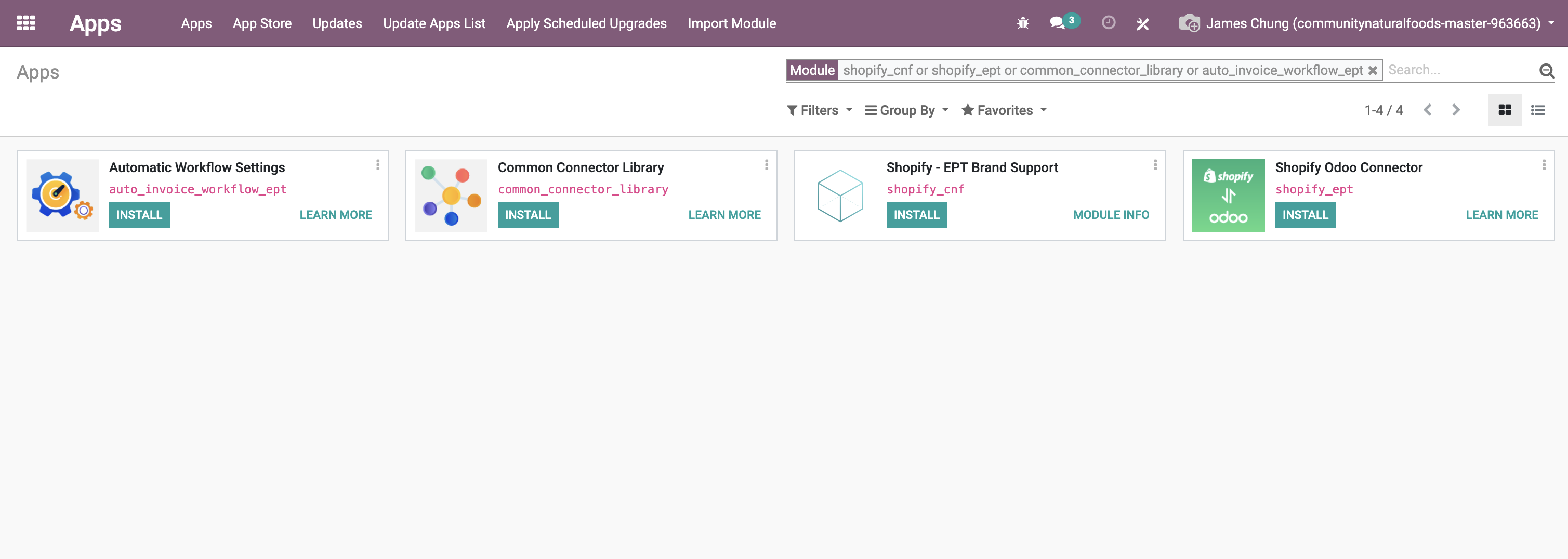Click the Apps breadcrumb heading
This screenshot has width=1568, height=559.
[x=38, y=72]
